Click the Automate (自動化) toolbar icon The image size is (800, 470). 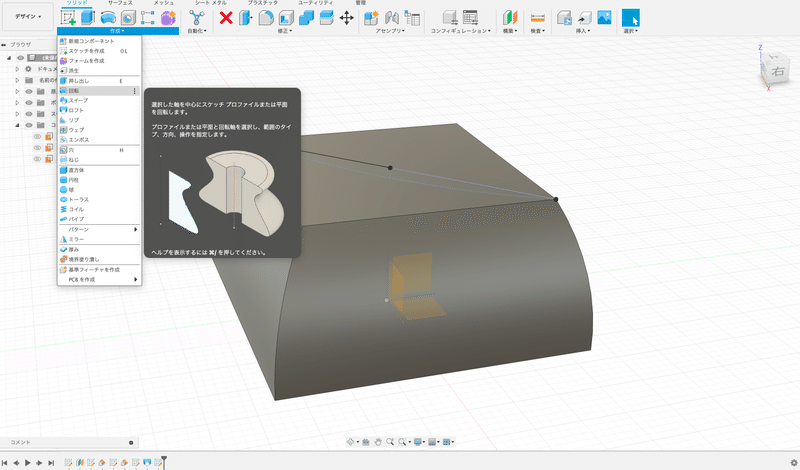click(x=196, y=18)
